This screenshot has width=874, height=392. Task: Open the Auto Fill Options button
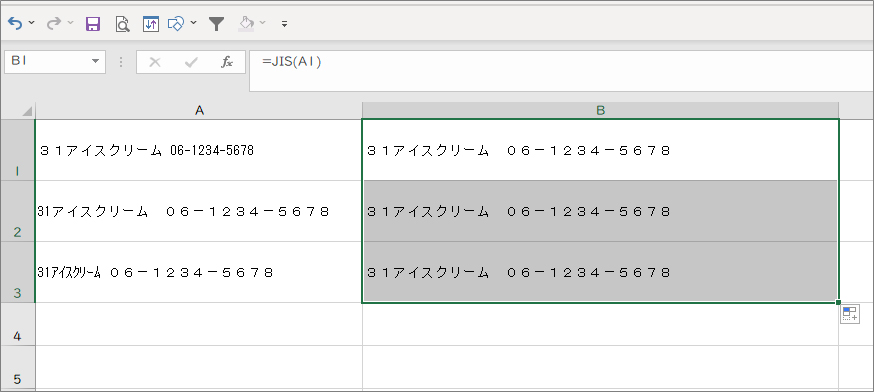click(849, 314)
